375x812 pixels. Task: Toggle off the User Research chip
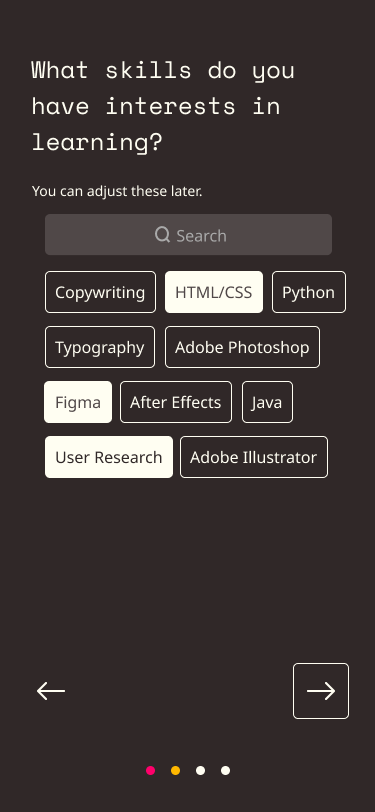click(109, 457)
